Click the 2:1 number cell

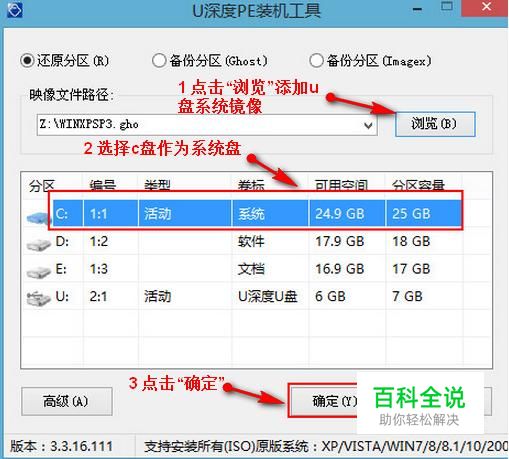point(98,296)
